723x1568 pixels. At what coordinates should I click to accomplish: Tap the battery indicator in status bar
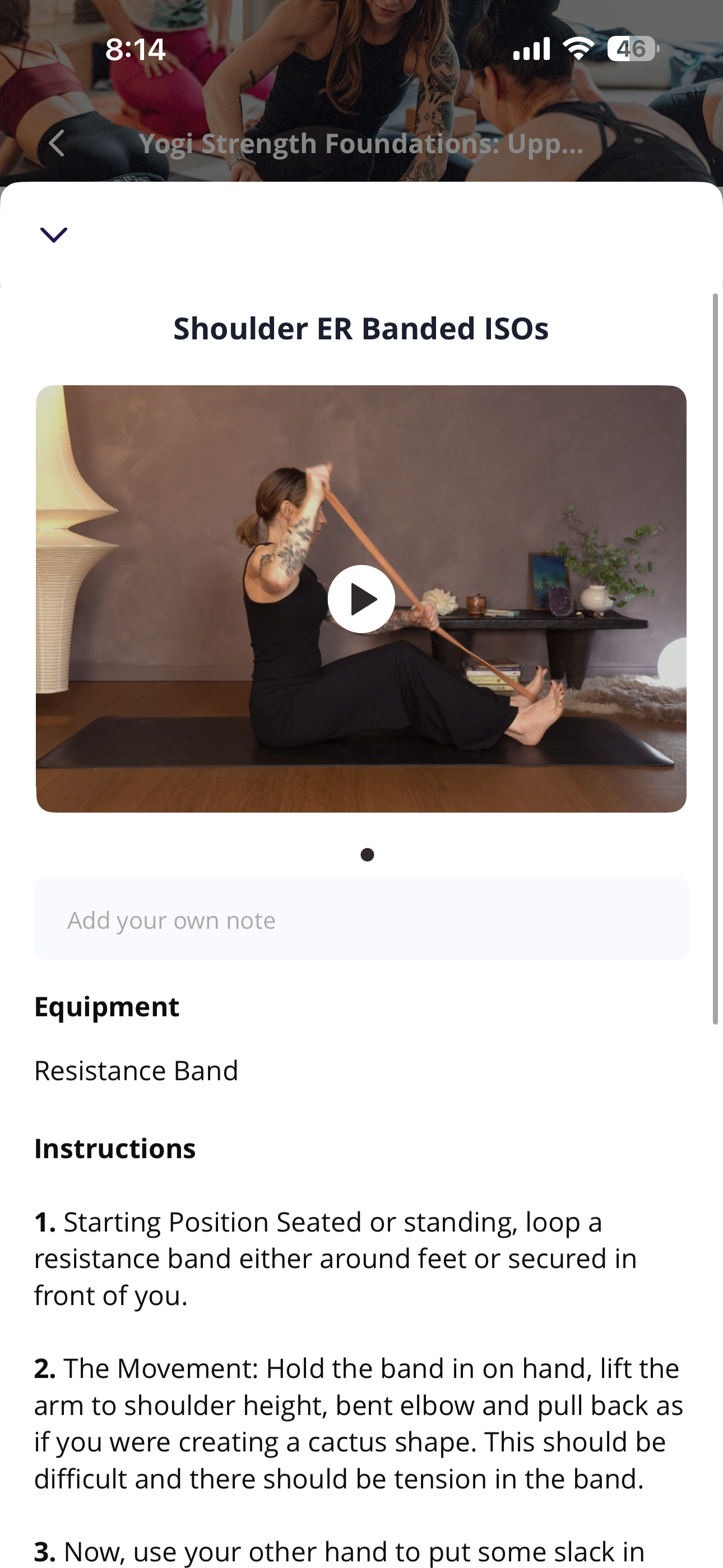tap(633, 49)
